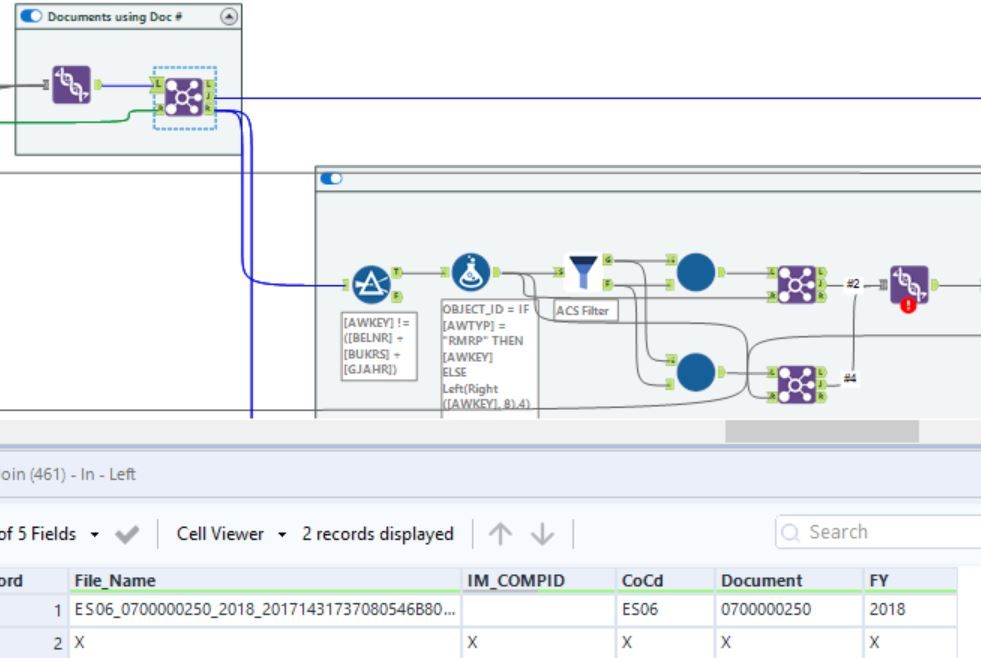
Task: Select the Join tool in Documents container
Action: 184,97
